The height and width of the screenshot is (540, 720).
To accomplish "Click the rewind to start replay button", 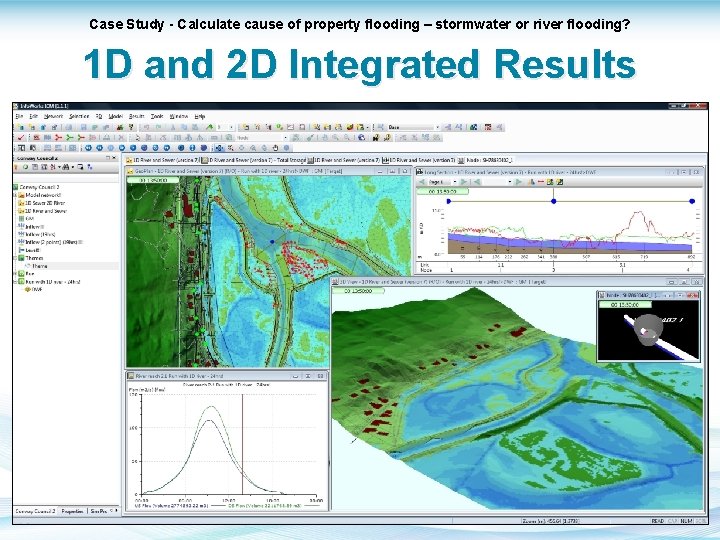I will pyautogui.click(x=88, y=148).
